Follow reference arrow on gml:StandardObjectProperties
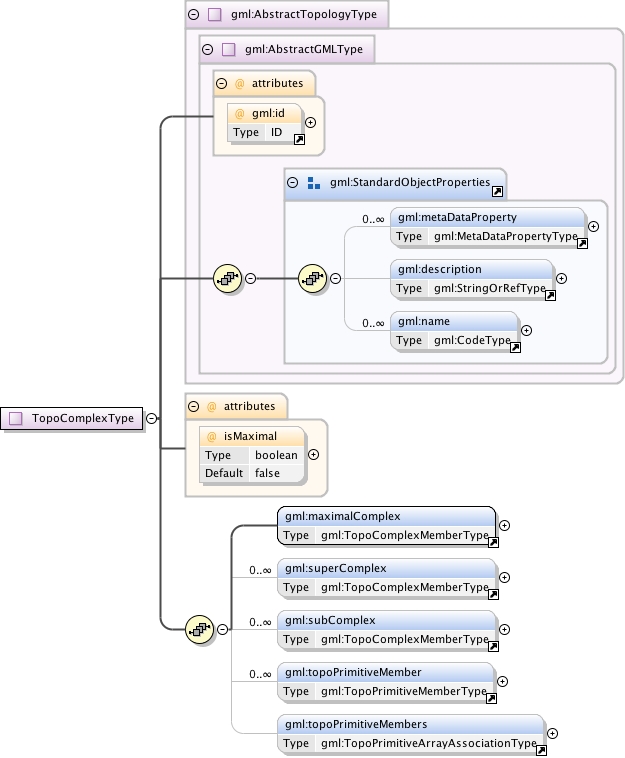This screenshot has height=758, width=625. tap(497, 192)
